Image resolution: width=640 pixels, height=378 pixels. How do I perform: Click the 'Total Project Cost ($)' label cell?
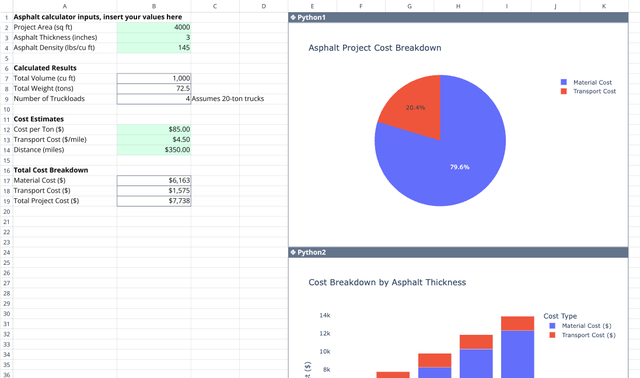click(65, 201)
